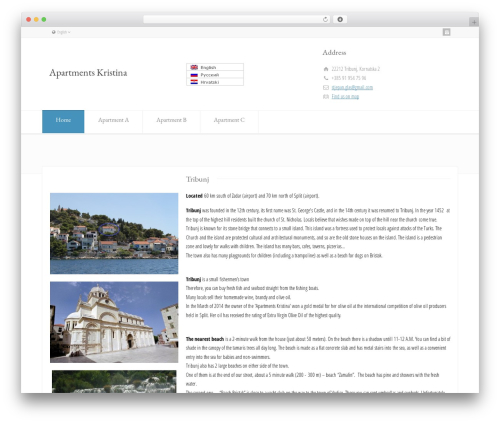
Task: Open the partially visible green landscape photo
Action: [114, 381]
